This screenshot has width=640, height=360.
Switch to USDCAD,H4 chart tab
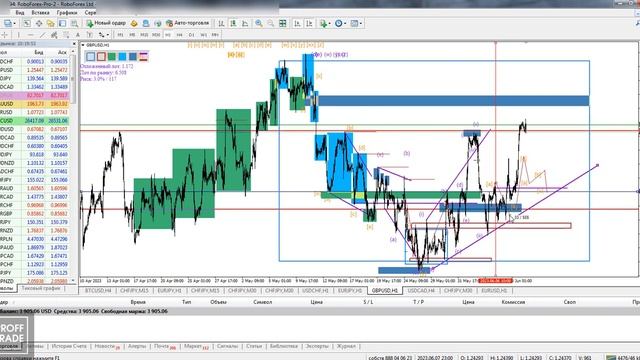tap(421, 291)
